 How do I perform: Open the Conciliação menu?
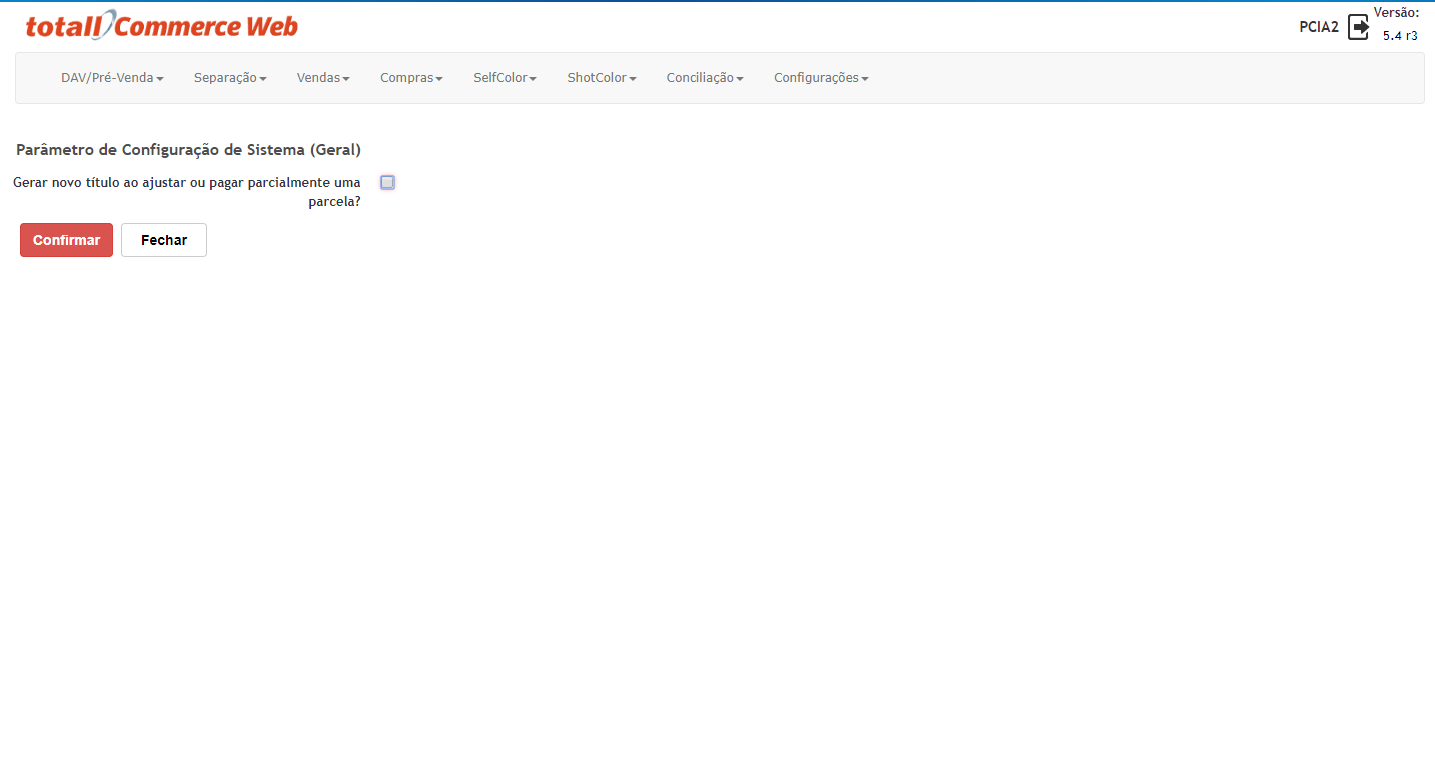click(705, 78)
